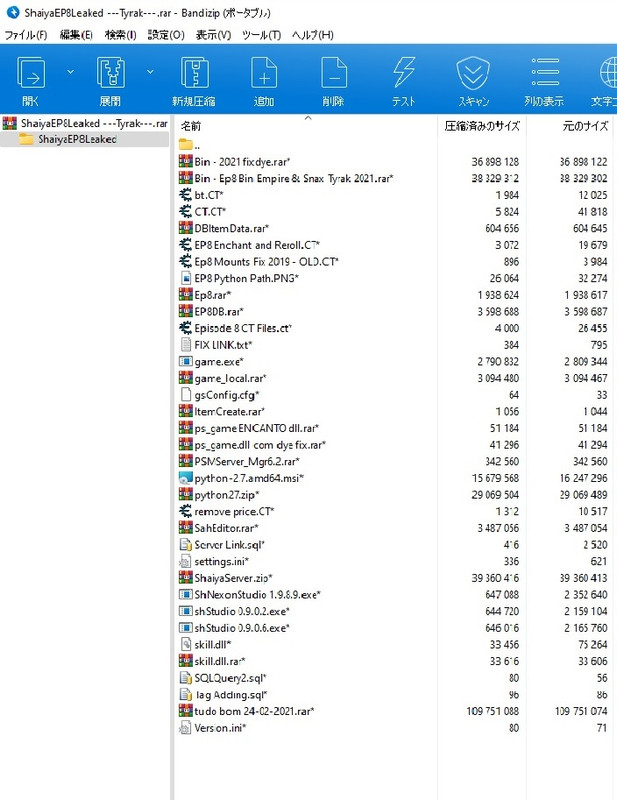The height and width of the screenshot is (800, 617).
Task: Open the ツール(T) menu
Action: click(261, 35)
